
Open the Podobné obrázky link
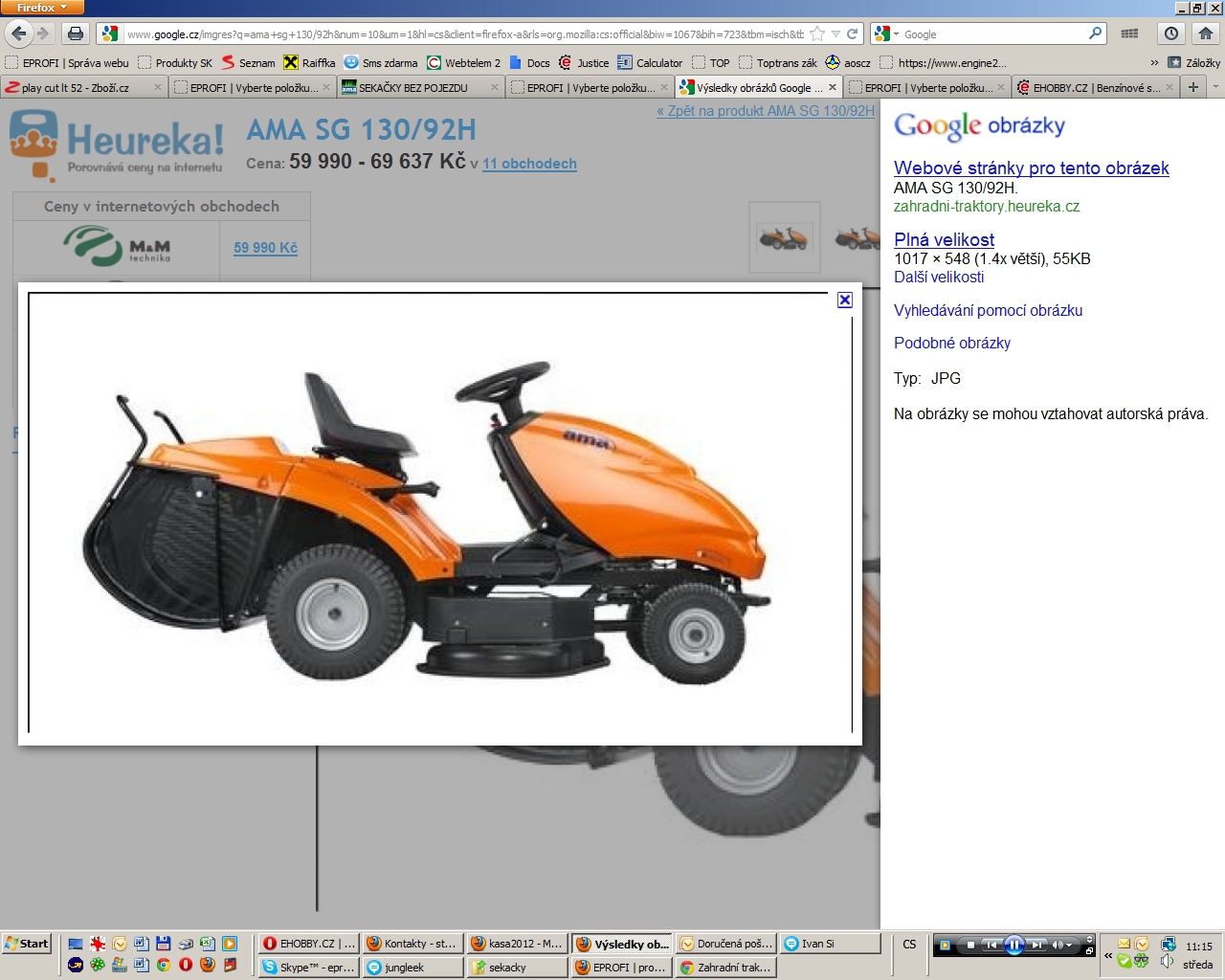point(952,343)
